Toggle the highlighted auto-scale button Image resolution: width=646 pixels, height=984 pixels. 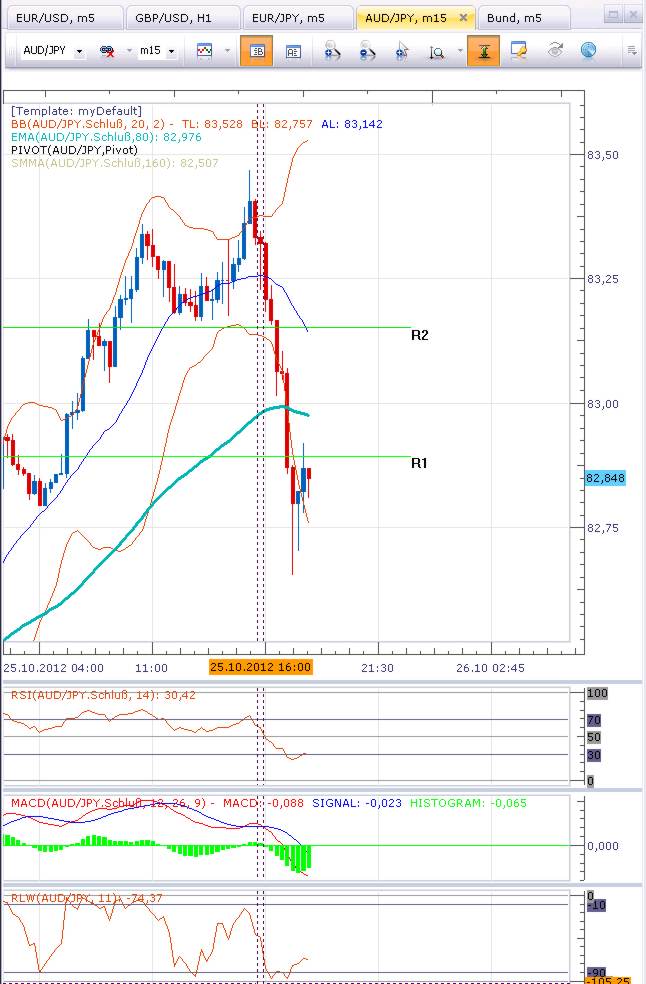click(x=483, y=51)
